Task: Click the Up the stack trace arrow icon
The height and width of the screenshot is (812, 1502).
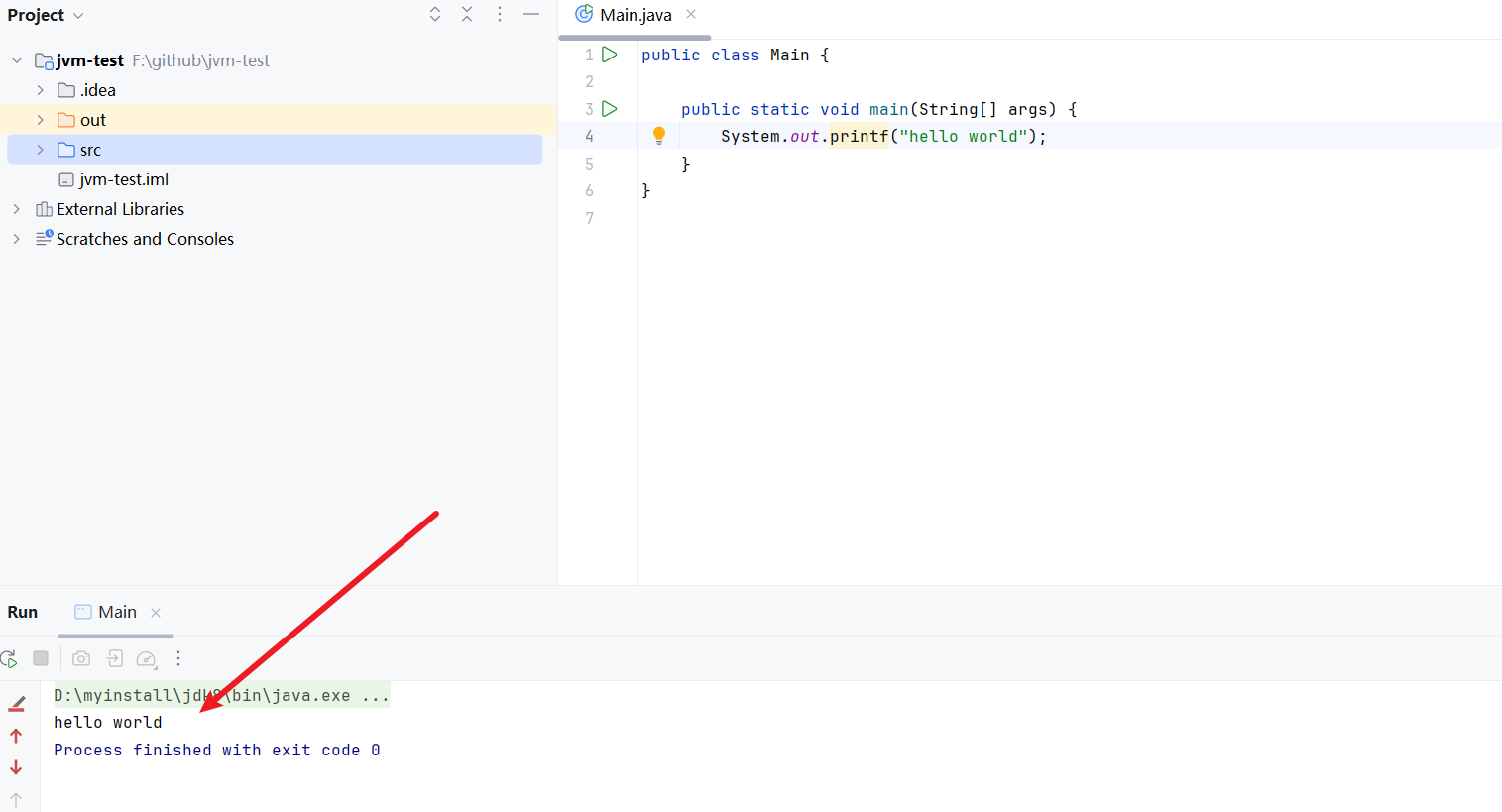Action: pos(16,736)
